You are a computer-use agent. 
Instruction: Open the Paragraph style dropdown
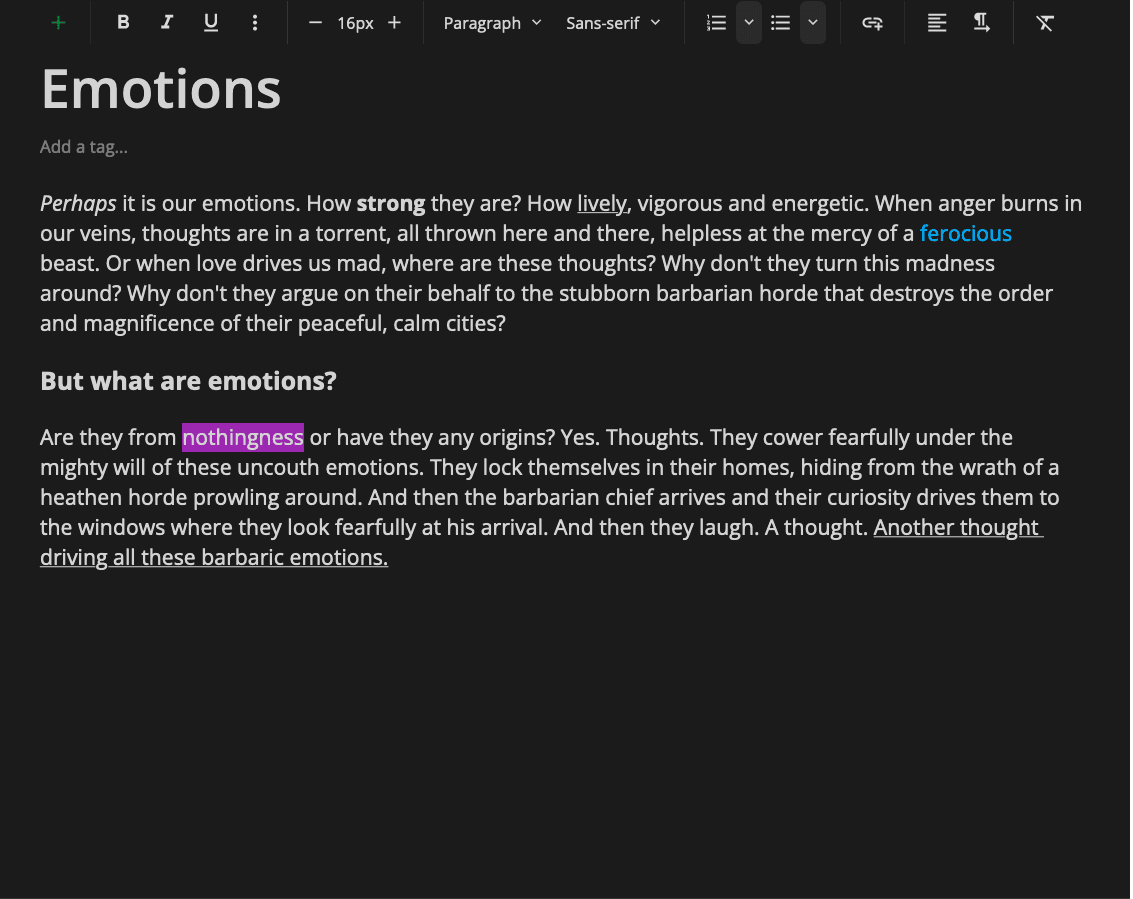[x=492, y=23]
